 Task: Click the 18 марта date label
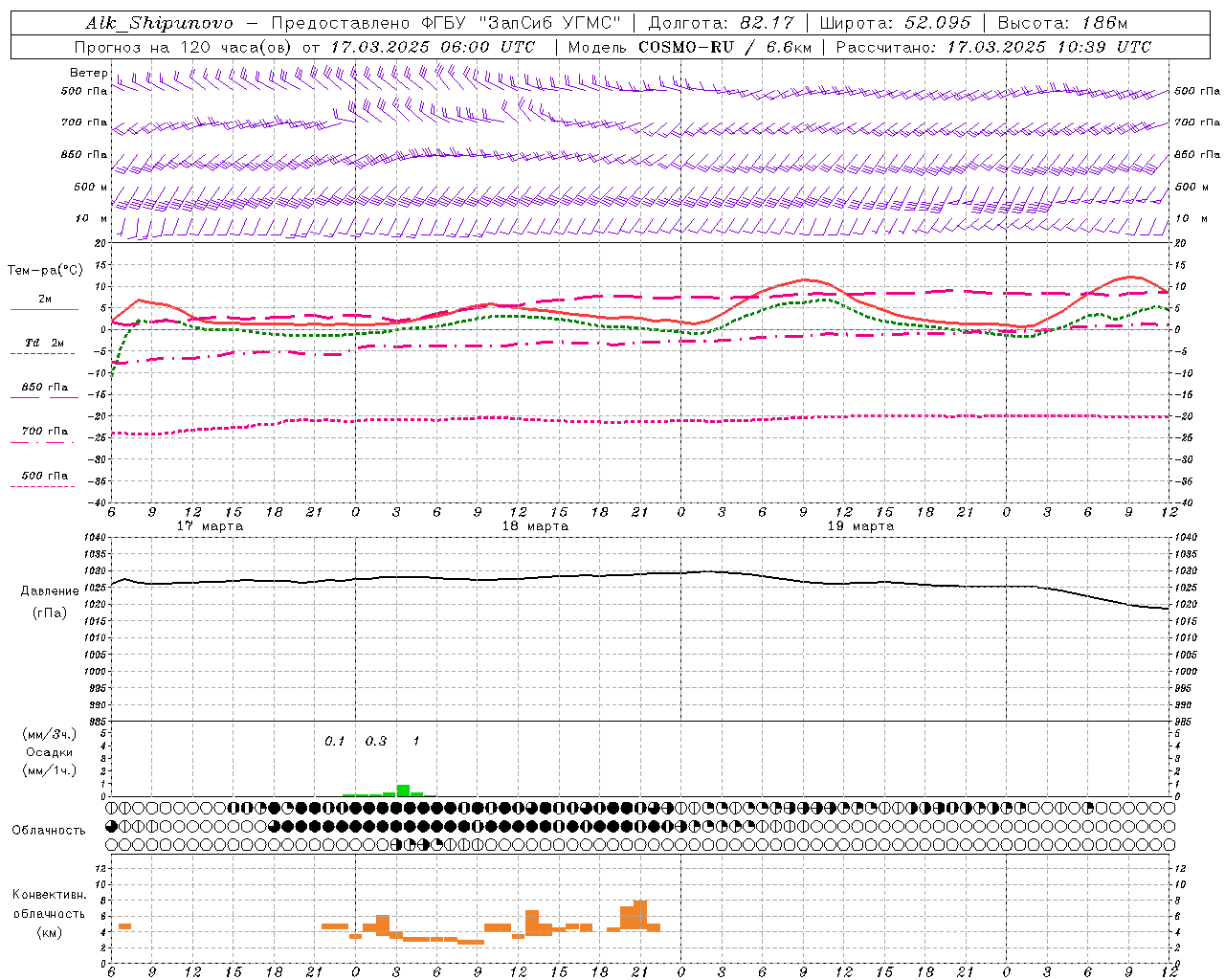point(535,526)
